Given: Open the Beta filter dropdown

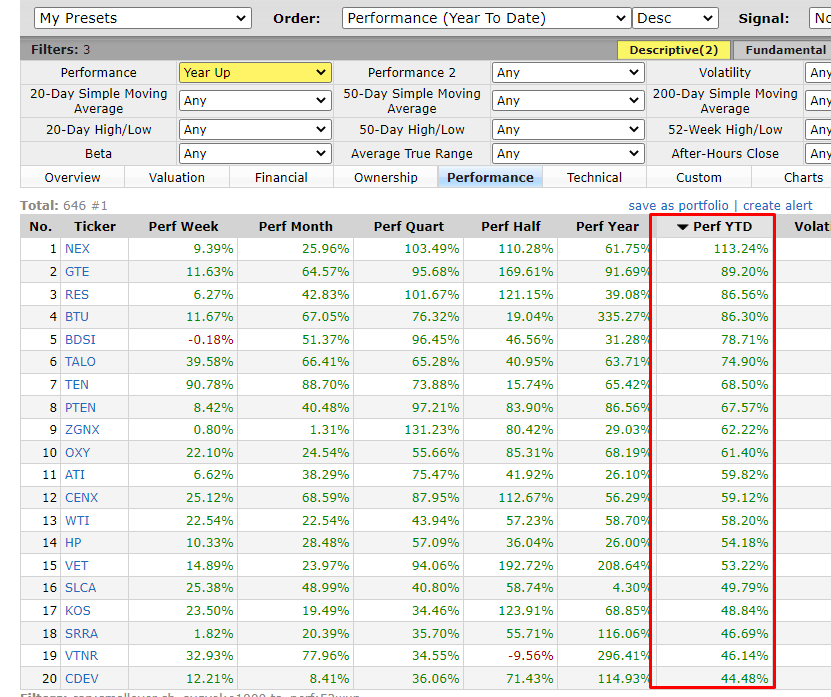Looking at the screenshot, I should tap(255, 154).
